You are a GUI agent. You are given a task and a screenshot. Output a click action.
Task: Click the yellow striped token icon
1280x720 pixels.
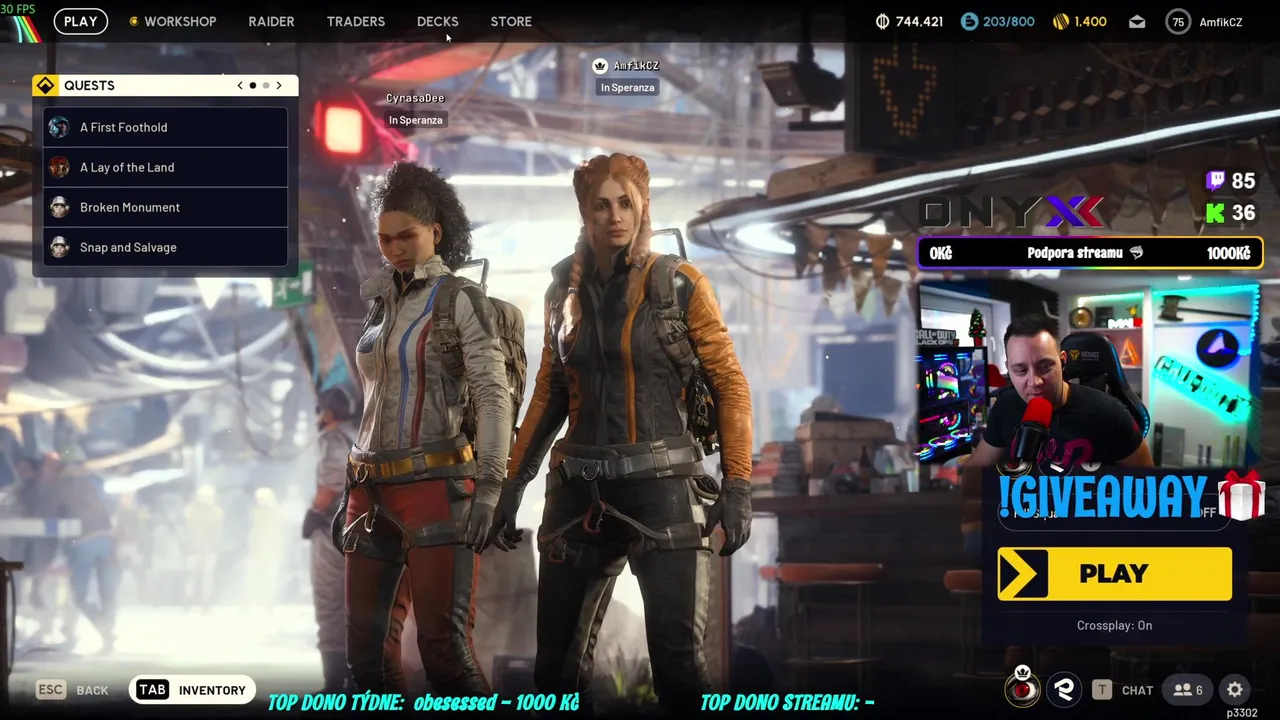[1061, 21]
